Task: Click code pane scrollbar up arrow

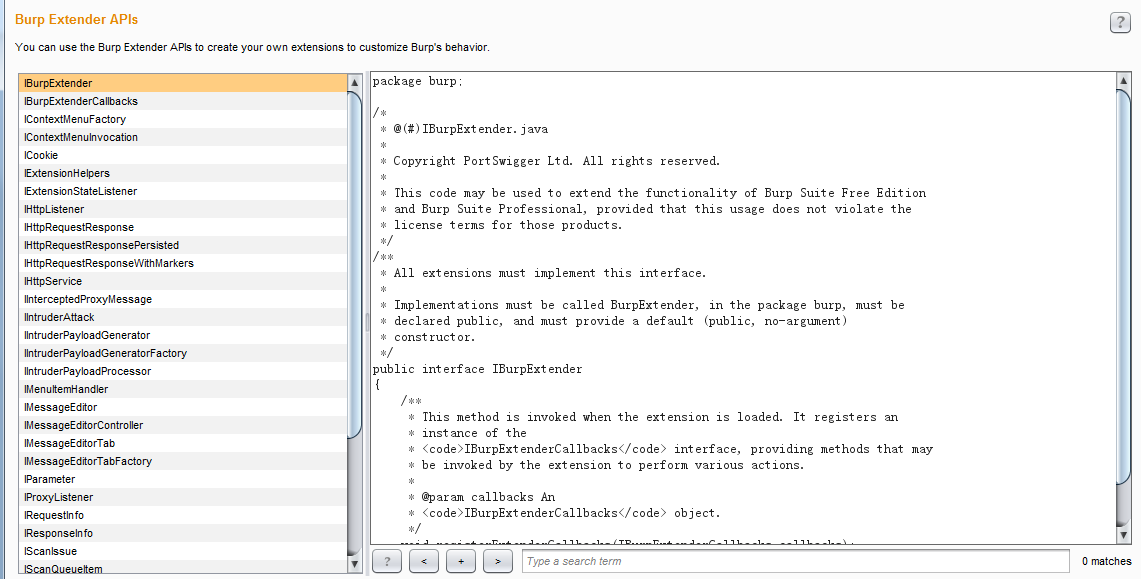Action: click(x=1123, y=81)
